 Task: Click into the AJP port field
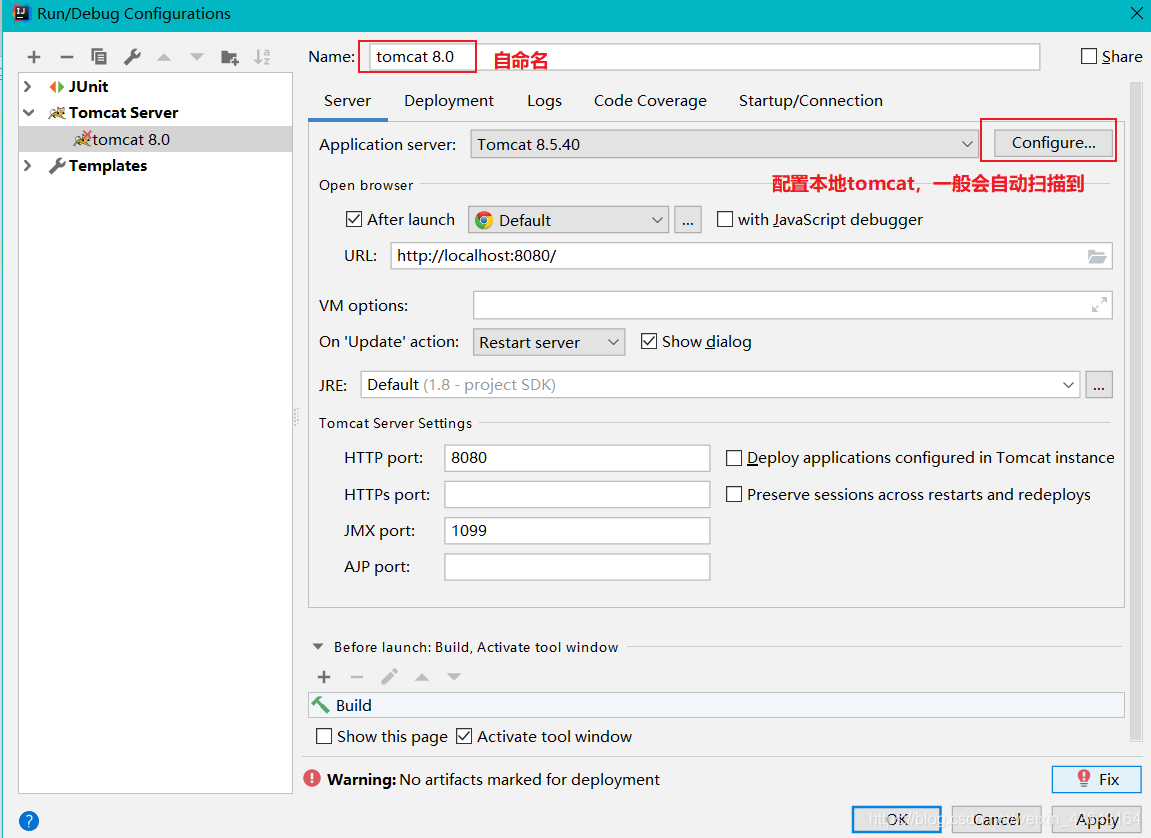coord(577,567)
